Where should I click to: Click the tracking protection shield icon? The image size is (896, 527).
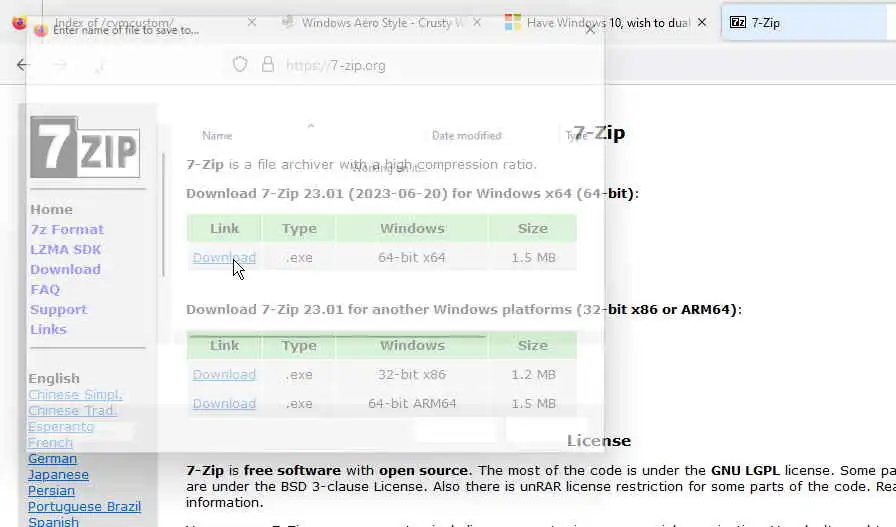coord(240,65)
